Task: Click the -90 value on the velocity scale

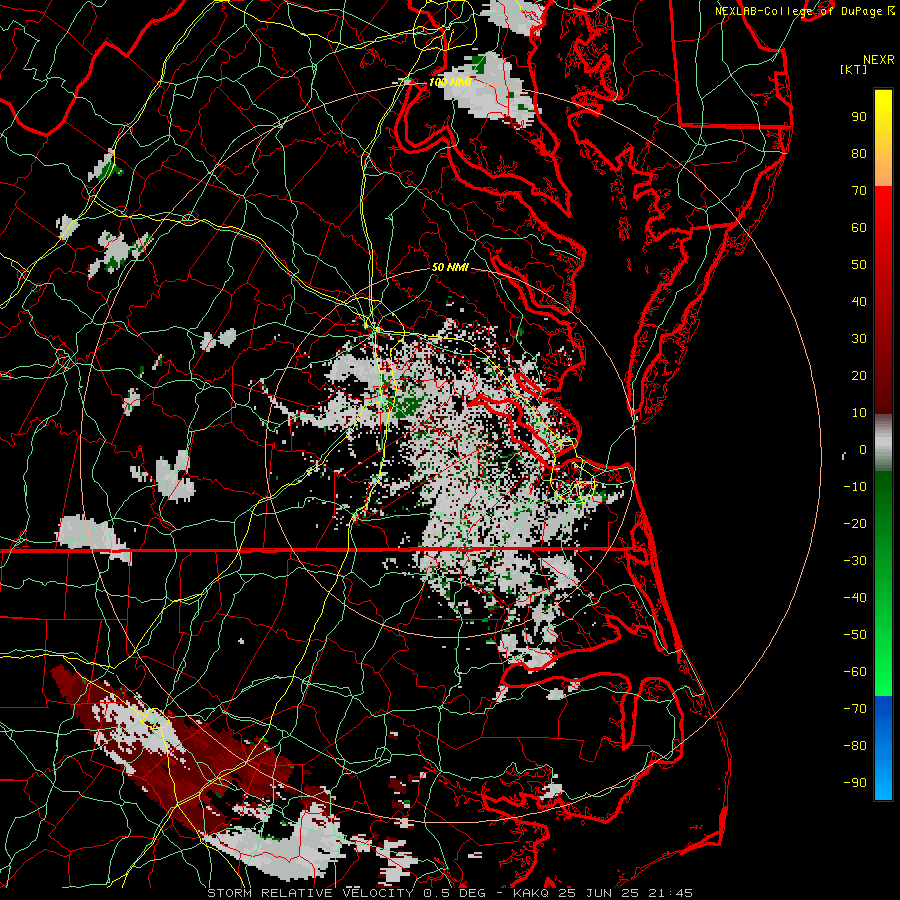Action: point(855,783)
